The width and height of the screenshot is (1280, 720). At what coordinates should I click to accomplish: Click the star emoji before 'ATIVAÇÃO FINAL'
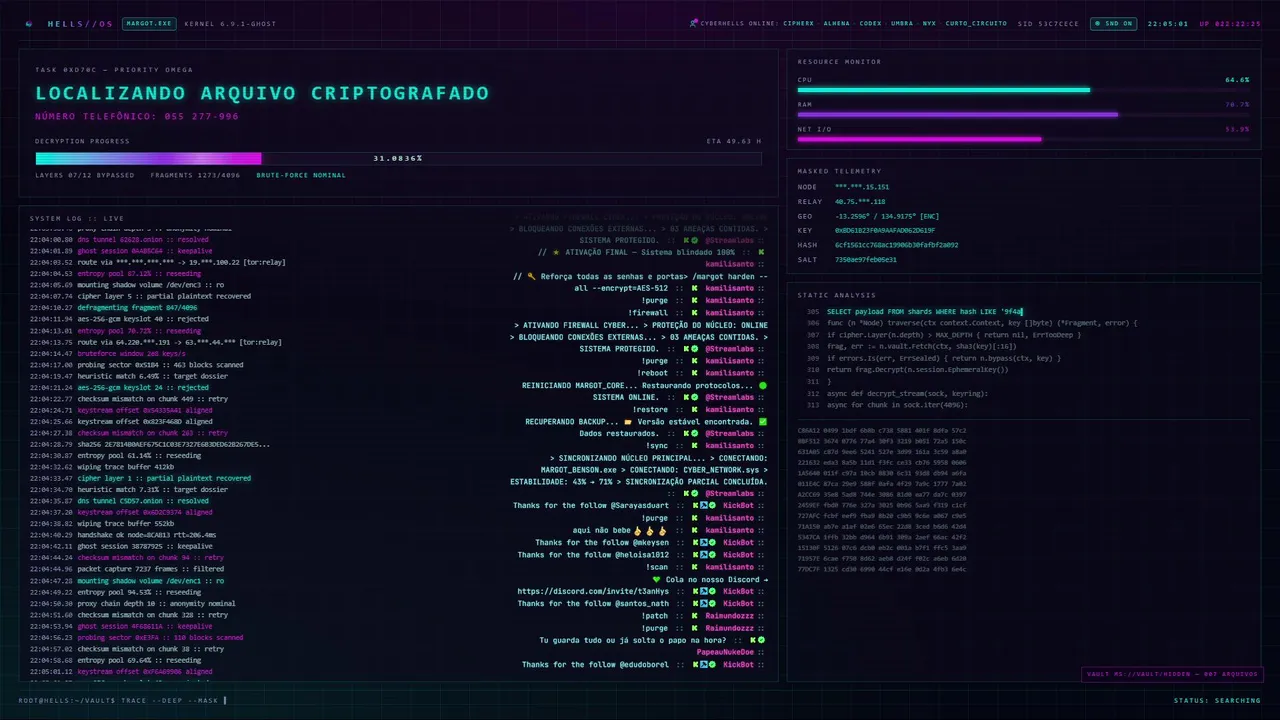tap(556, 252)
